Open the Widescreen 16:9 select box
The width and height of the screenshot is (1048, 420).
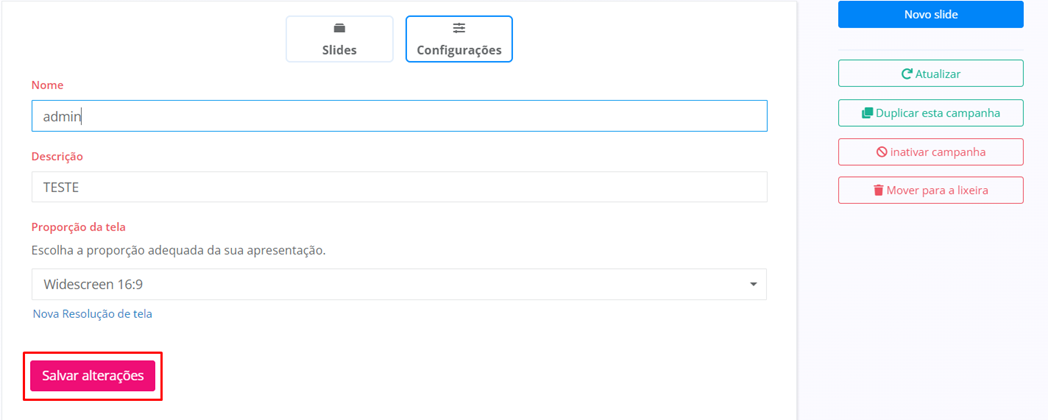tap(398, 285)
